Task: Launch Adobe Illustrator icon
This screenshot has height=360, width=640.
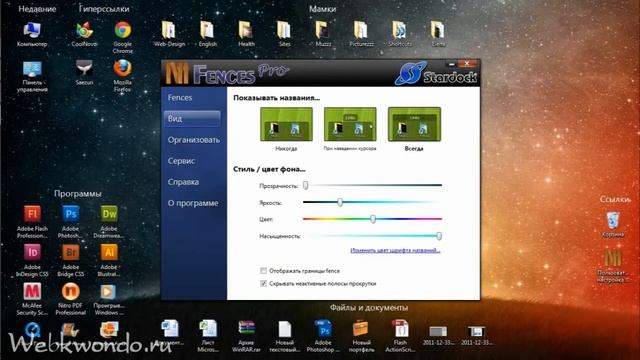Action: pyautogui.click(x=109, y=260)
